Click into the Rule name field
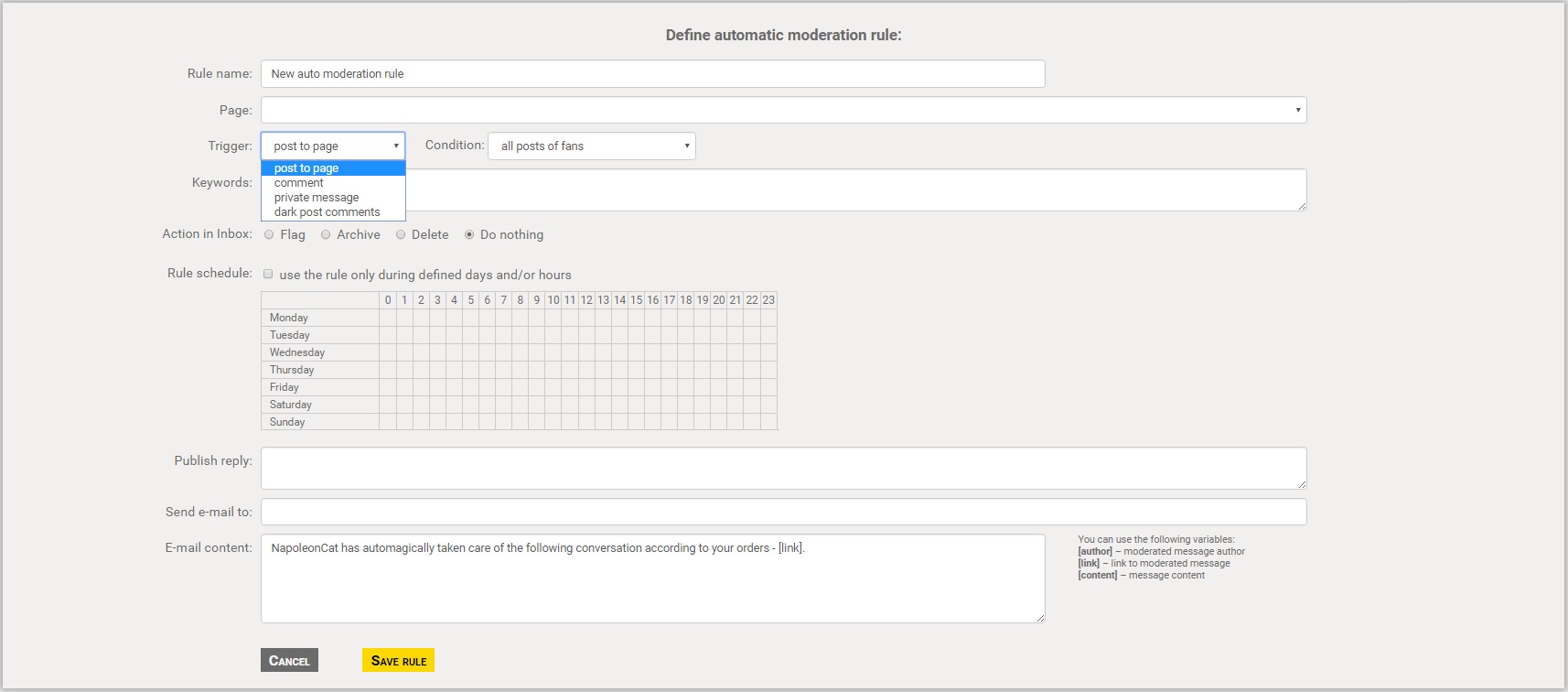 [x=652, y=74]
